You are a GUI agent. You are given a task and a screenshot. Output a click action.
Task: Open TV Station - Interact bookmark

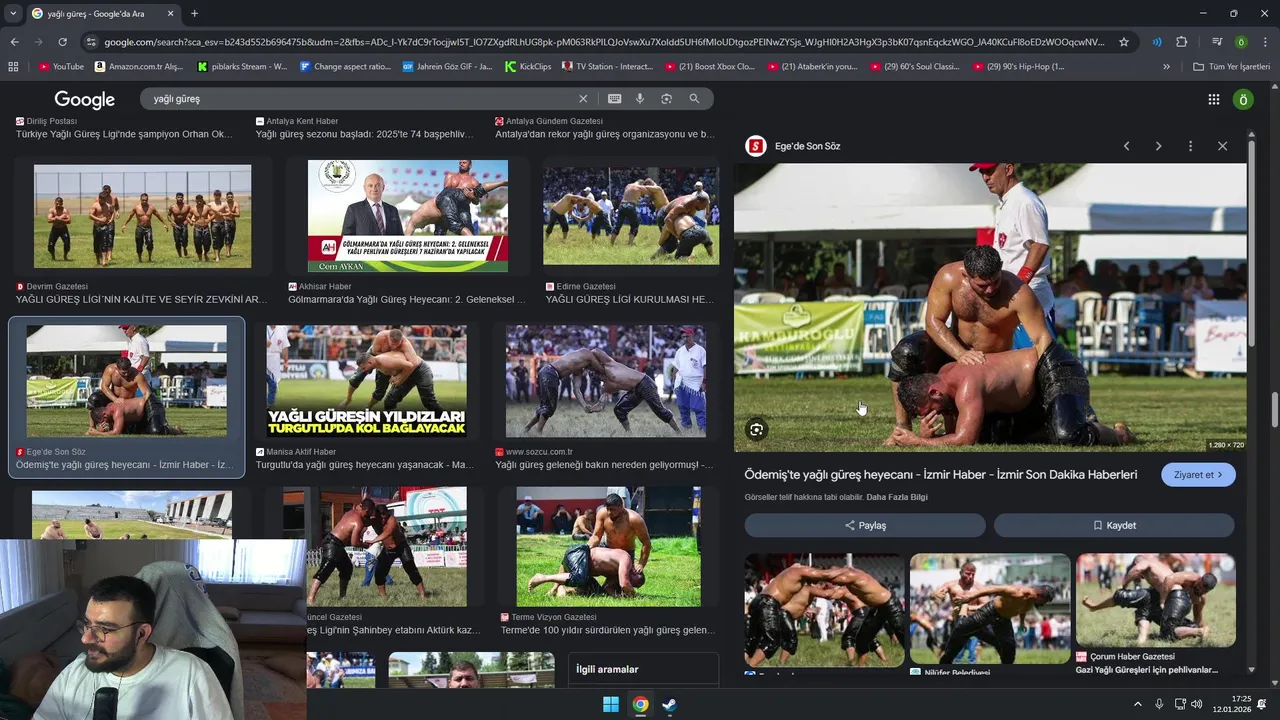(608, 67)
